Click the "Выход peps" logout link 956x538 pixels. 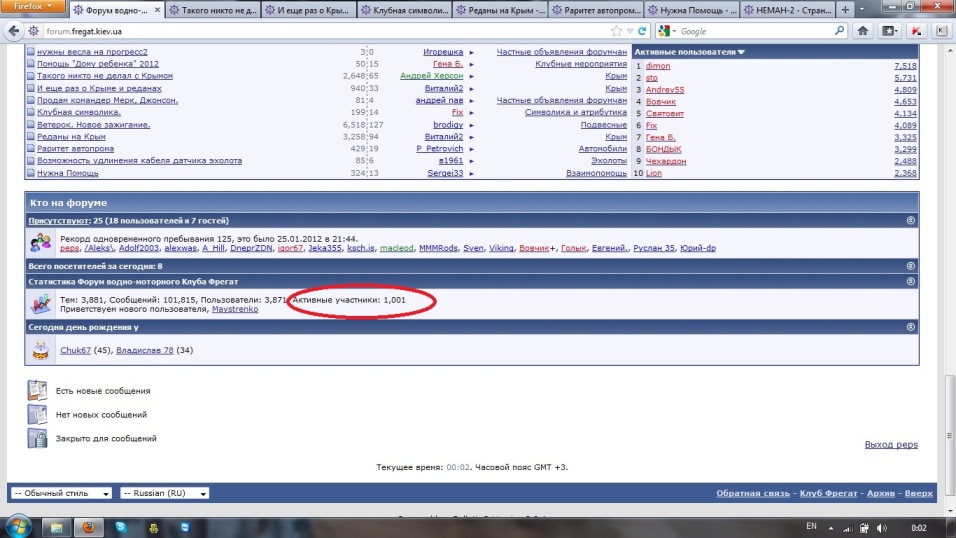pyautogui.click(x=890, y=445)
